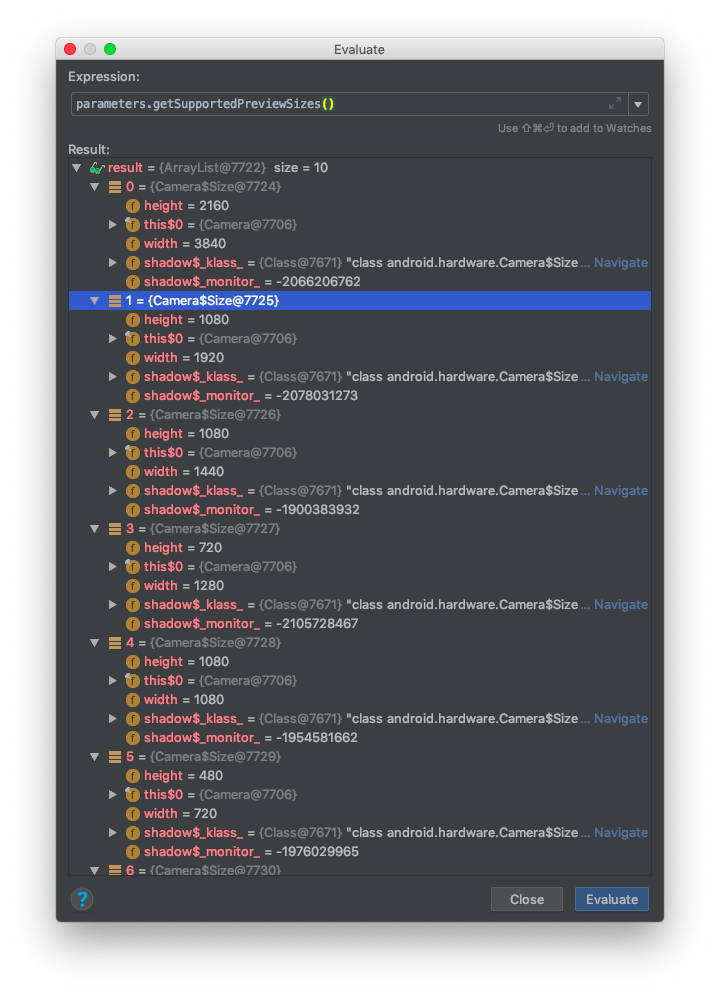Viewport: 720px width, 996px height.
Task: Click the help icon in the dialog corner
Action: (x=81, y=899)
